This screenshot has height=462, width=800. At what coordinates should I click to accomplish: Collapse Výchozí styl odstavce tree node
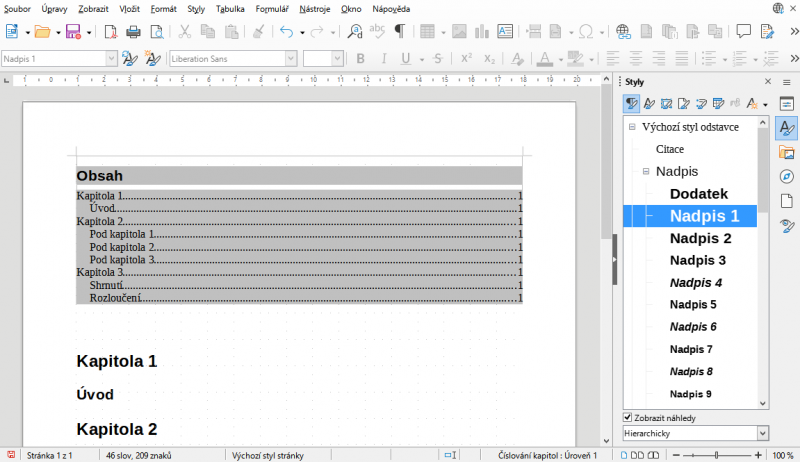[632, 127]
